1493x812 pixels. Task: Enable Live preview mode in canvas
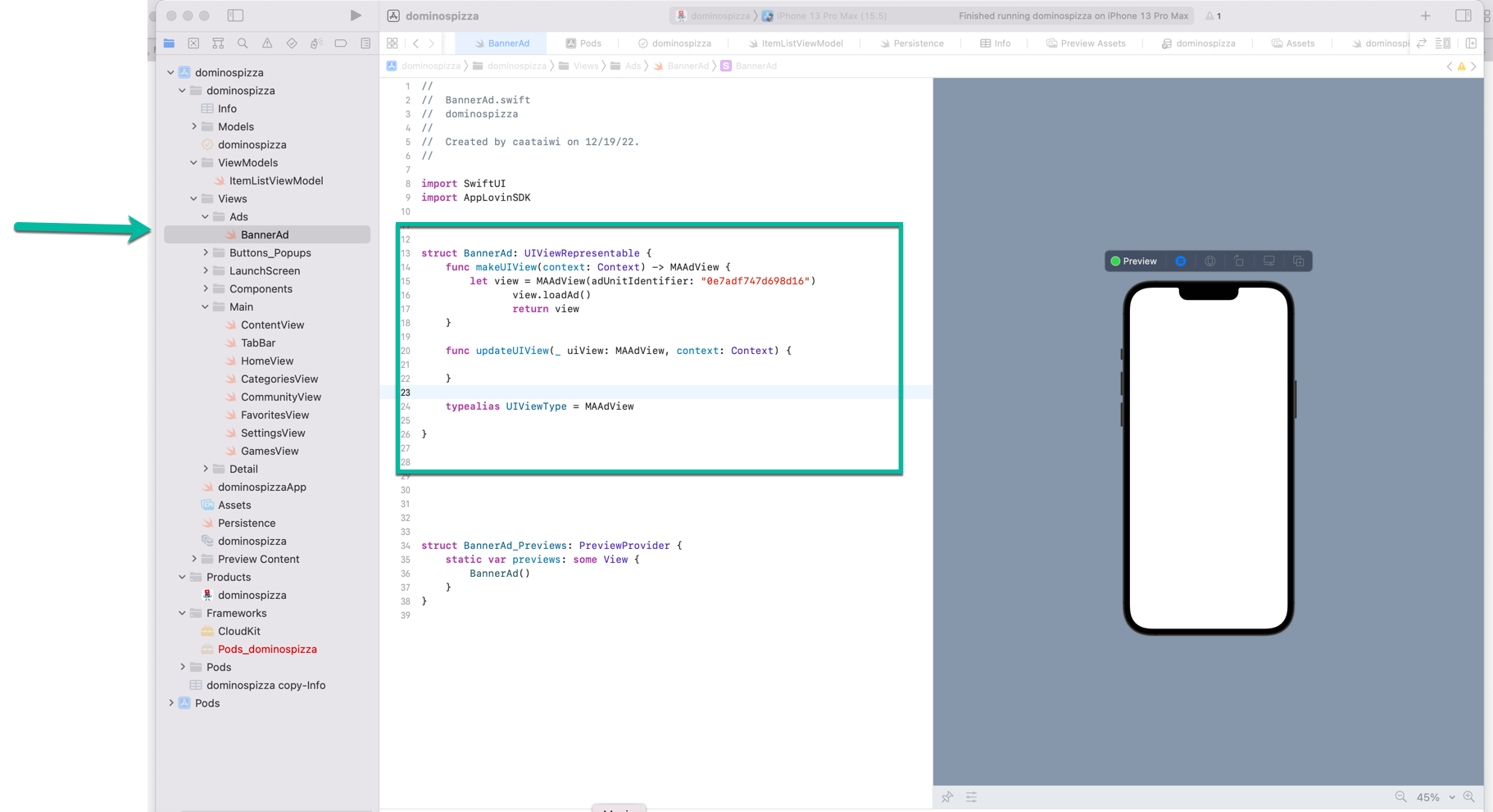(x=1181, y=261)
